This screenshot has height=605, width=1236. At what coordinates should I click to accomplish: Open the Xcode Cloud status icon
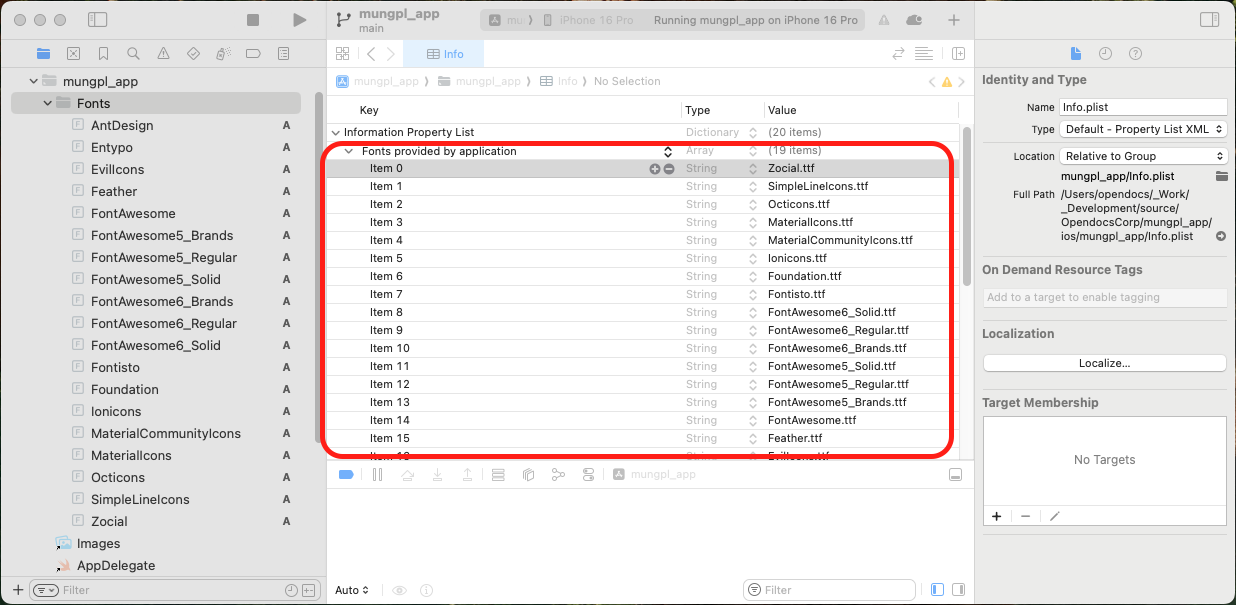pos(914,20)
